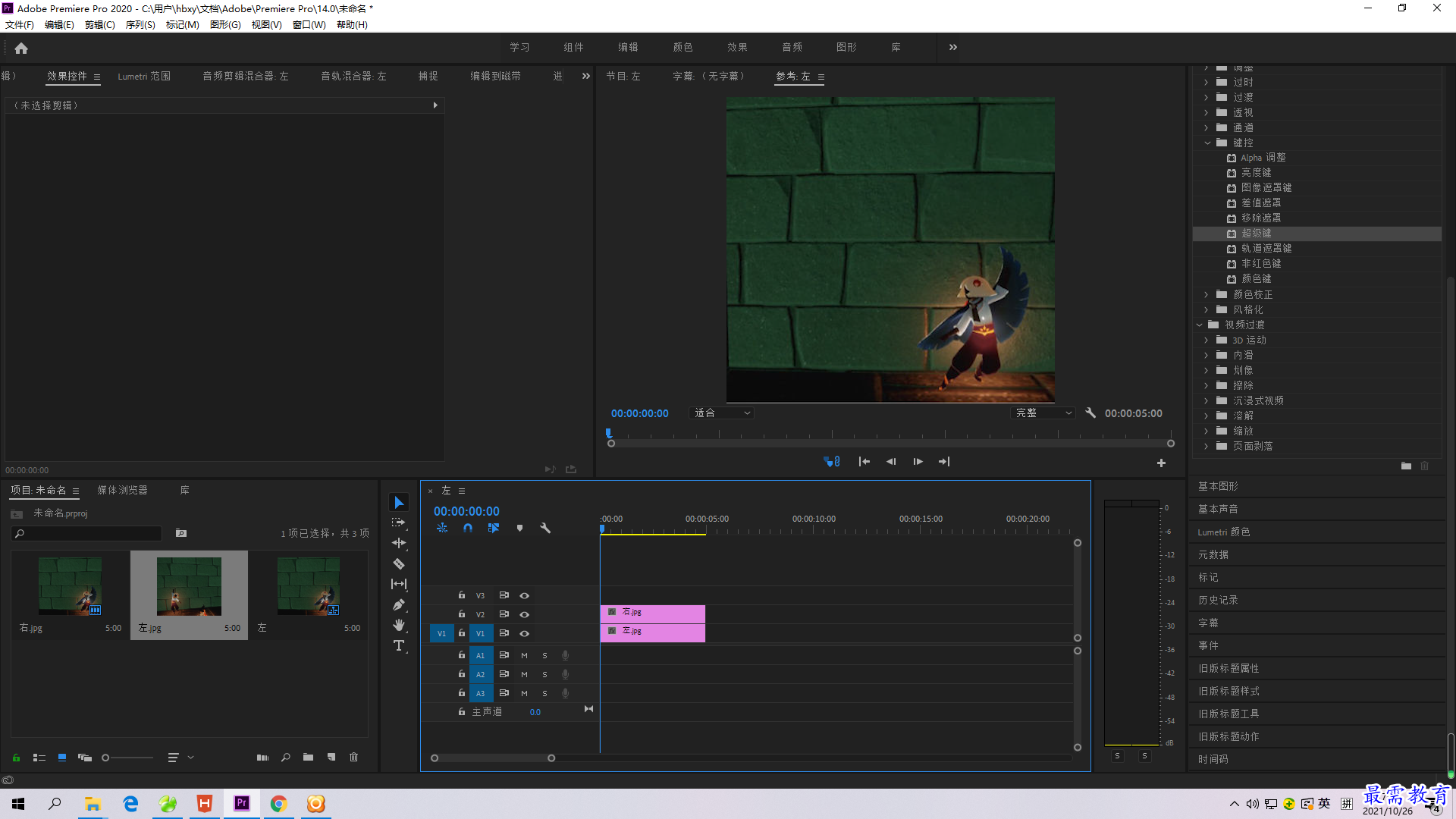Viewport: 1456px width, 819px height.
Task: Expand the 3D 运动 folder
Action: tap(1206, 340)
